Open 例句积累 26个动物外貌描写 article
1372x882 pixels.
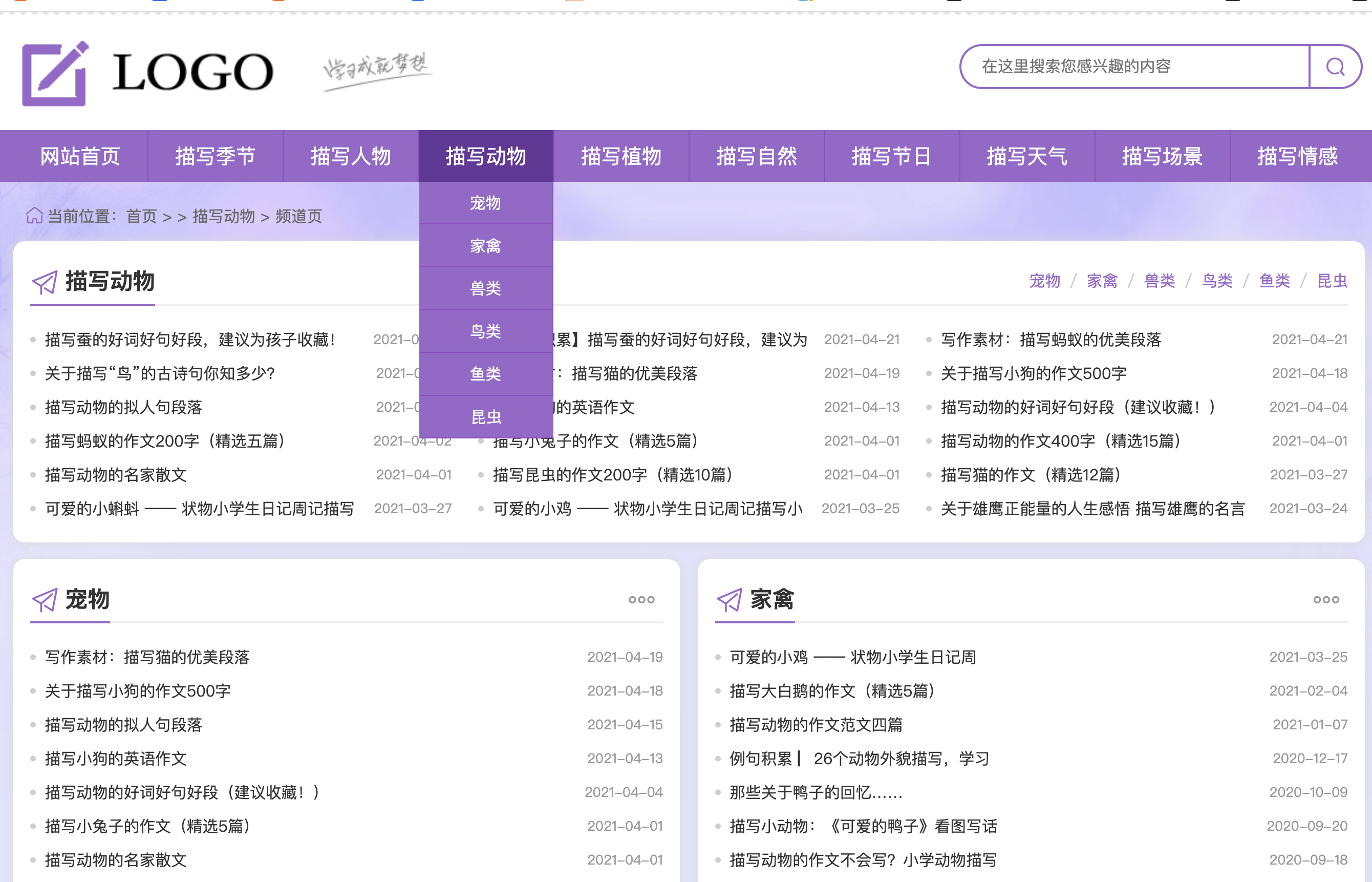[860, 758]
